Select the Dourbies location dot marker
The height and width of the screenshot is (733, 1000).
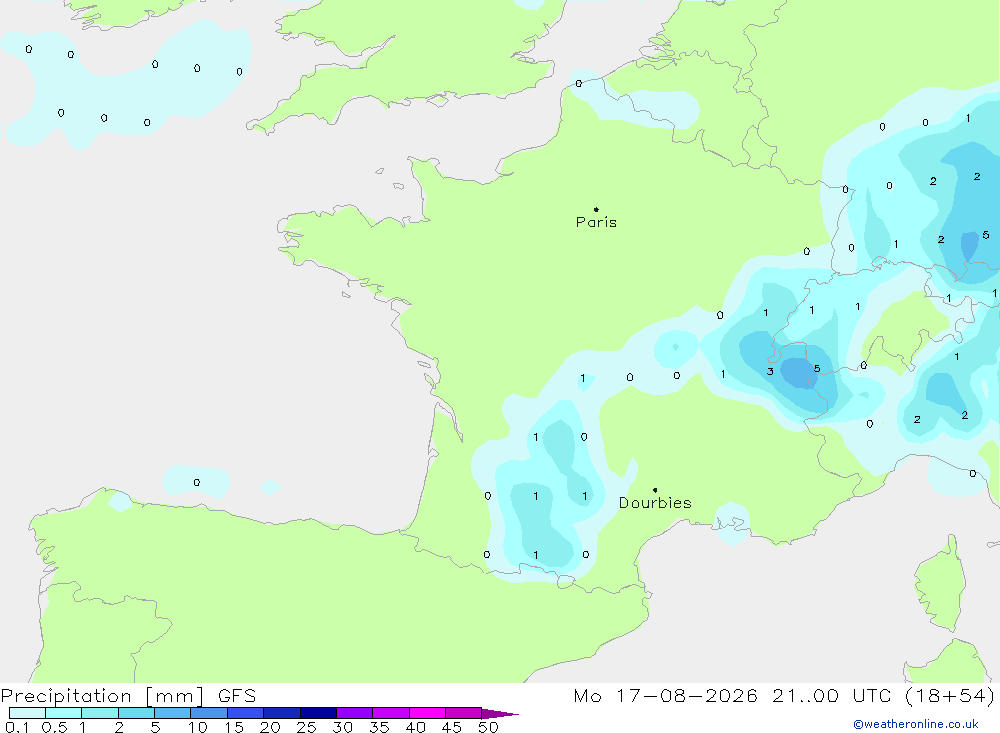(x=655, y=490)
